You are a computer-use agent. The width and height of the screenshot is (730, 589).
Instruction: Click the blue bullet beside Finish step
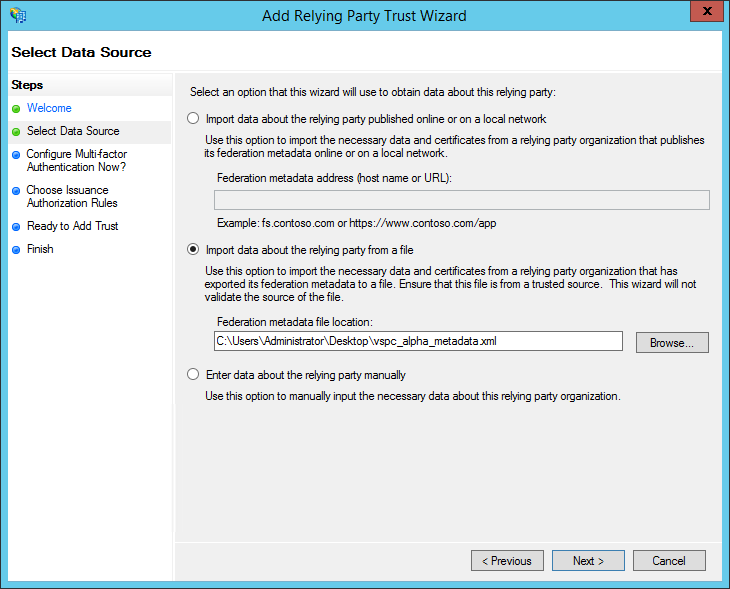(16, 249)
